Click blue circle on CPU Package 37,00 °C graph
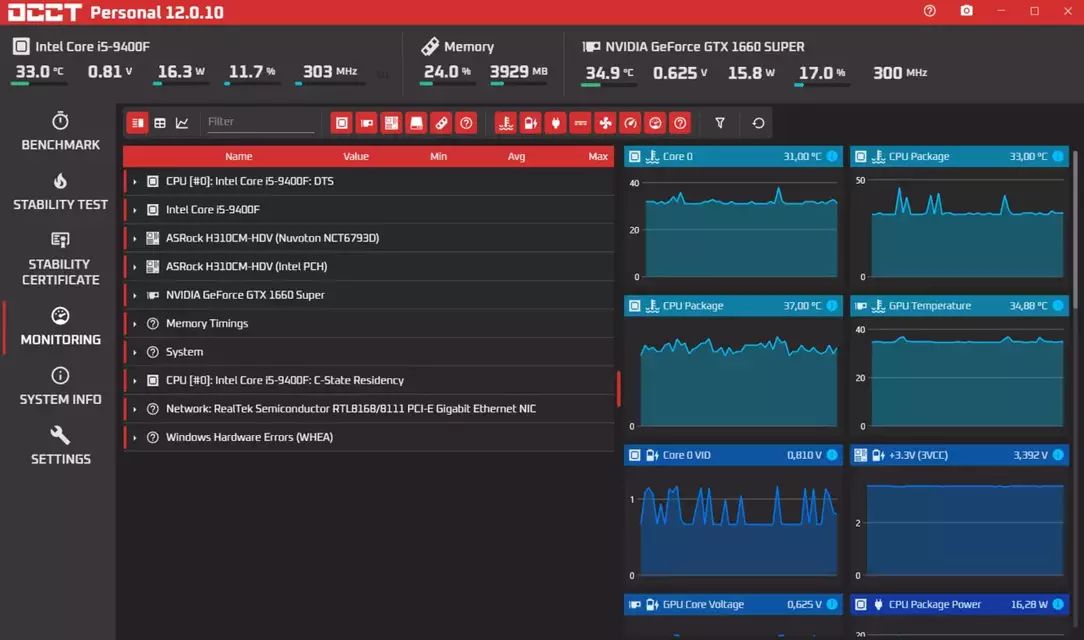Viewport: 1084px width, 640px height. [x=832, y=305]
